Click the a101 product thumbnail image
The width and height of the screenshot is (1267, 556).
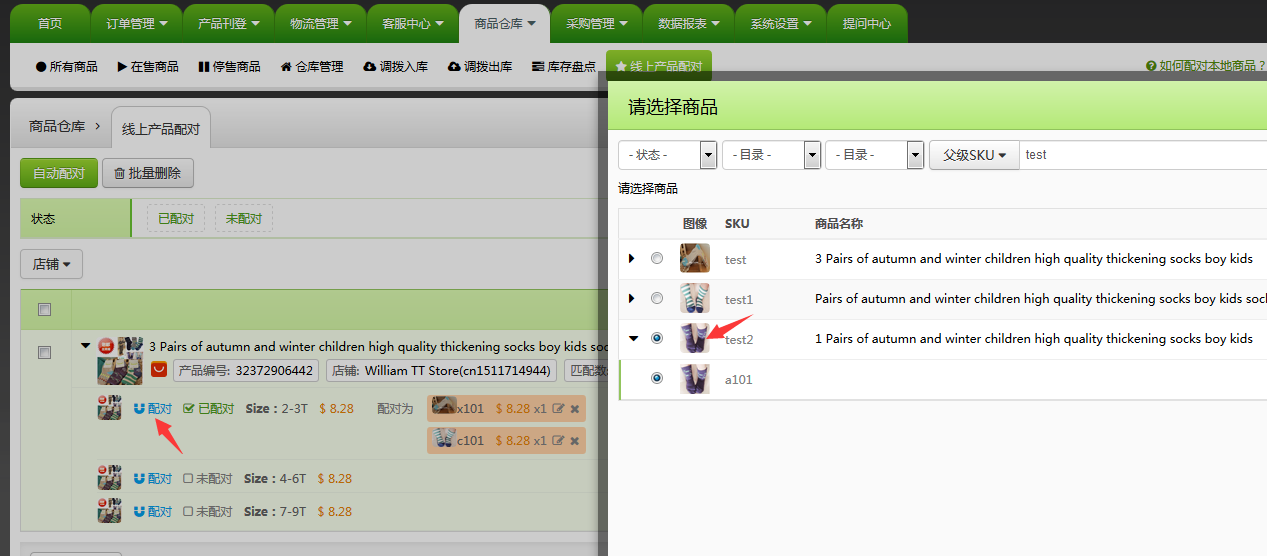pyautogui.click(x=695, y=379)
